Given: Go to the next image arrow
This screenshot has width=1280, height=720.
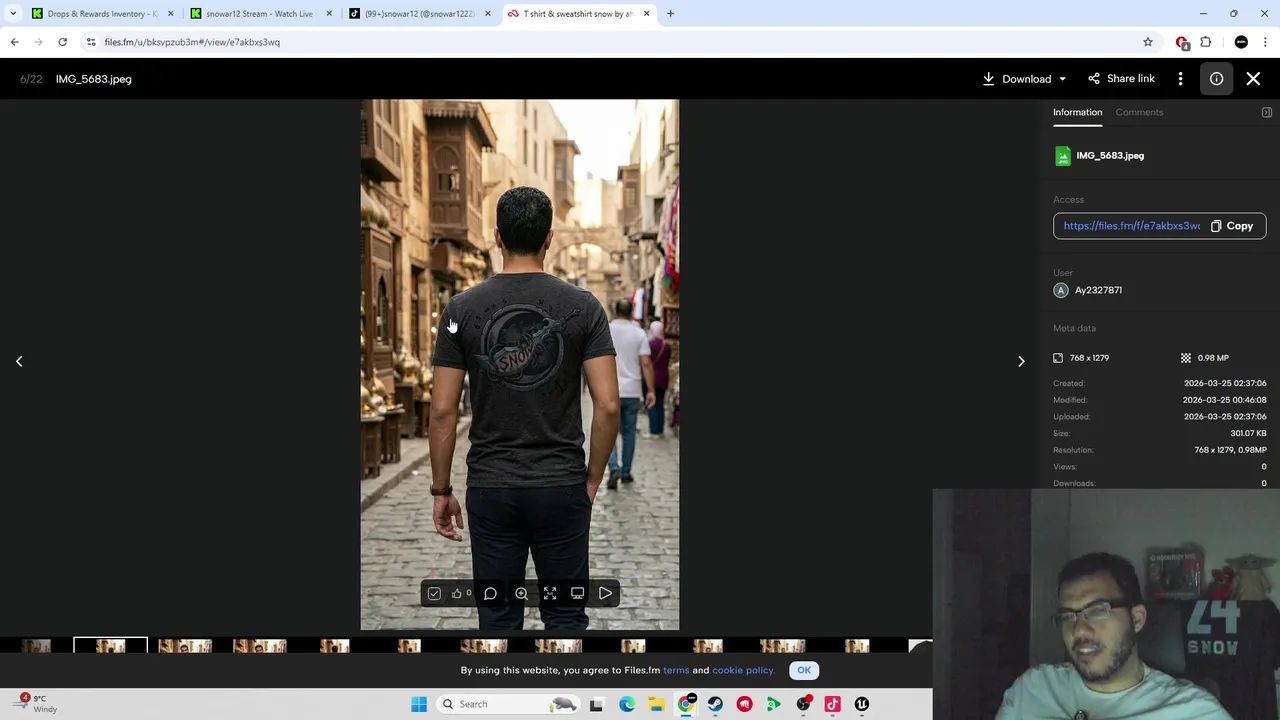Looking at the screenshot, I should point(1021,361).
